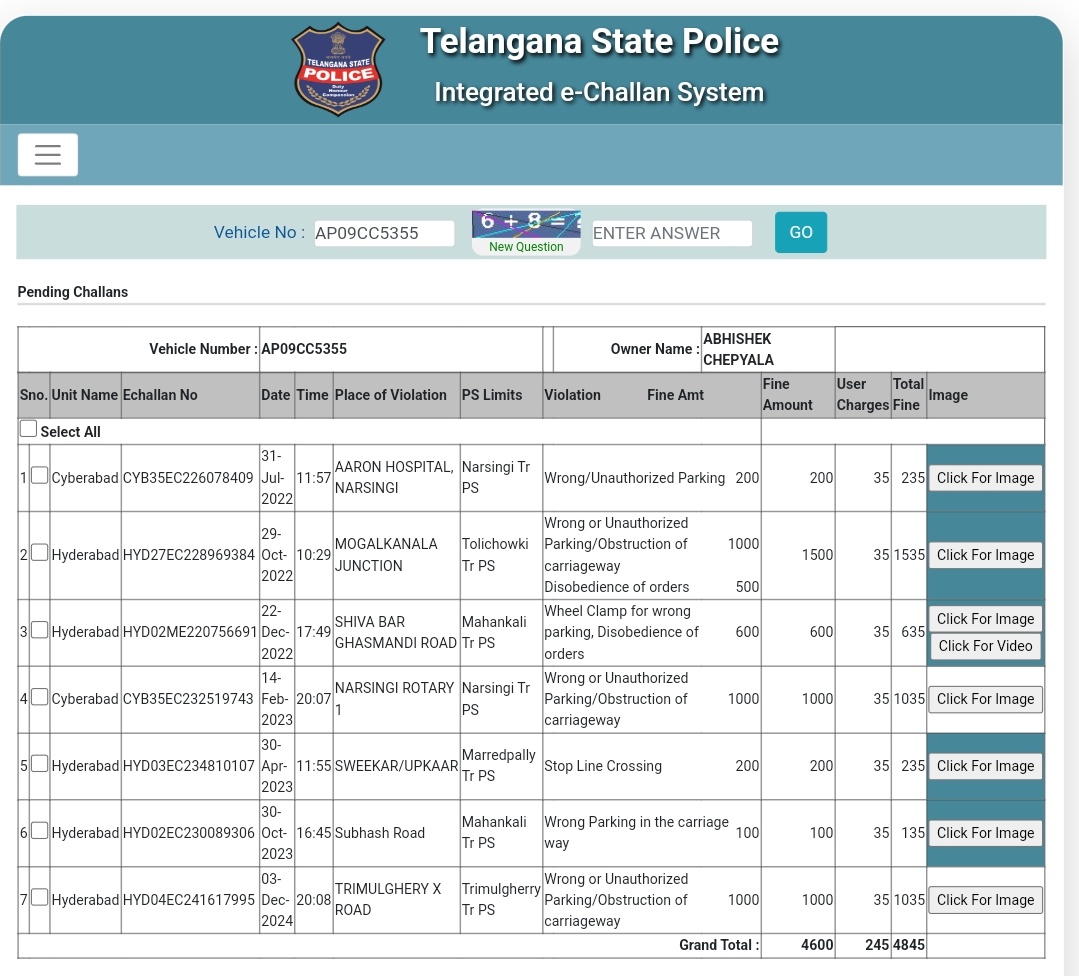View image for MOGALKANALA JUNCTION violation
Image resolution: width=1079 pixels, height=976 pixels.
985,555
